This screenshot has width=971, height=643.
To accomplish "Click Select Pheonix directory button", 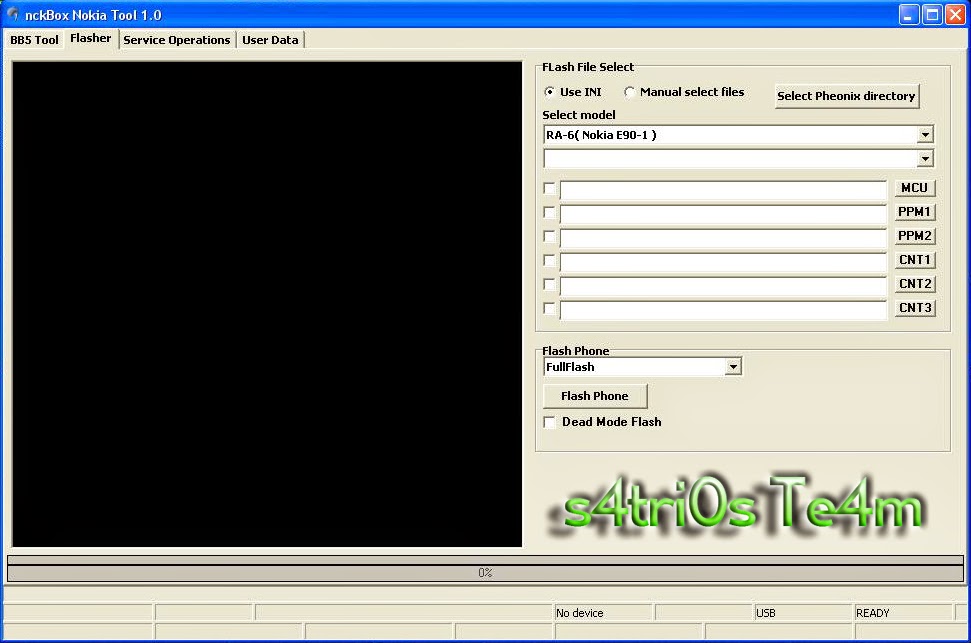I will point(846,96).
